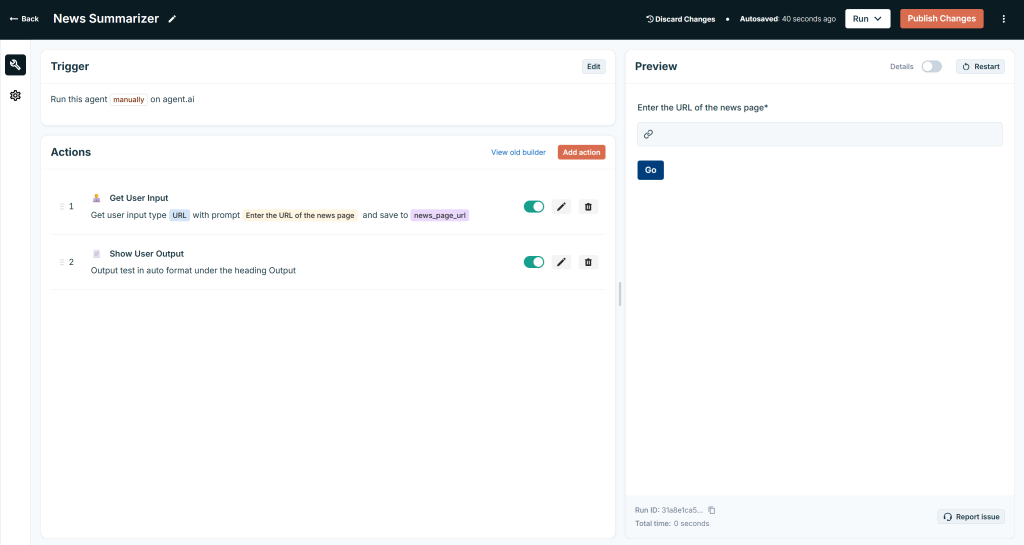Delete the Get User Input action
This screenshot has height=545, width=1024.
point(588,207)
